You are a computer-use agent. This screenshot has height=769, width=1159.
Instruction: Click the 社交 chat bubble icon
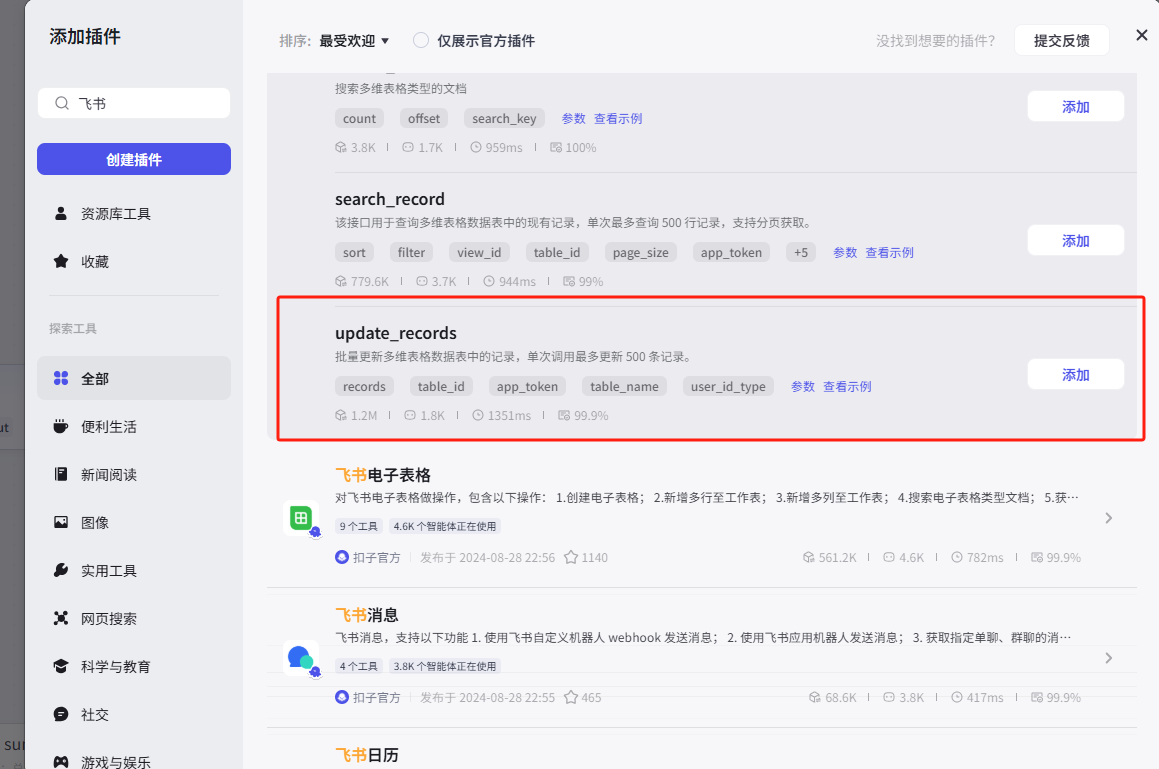61,714
